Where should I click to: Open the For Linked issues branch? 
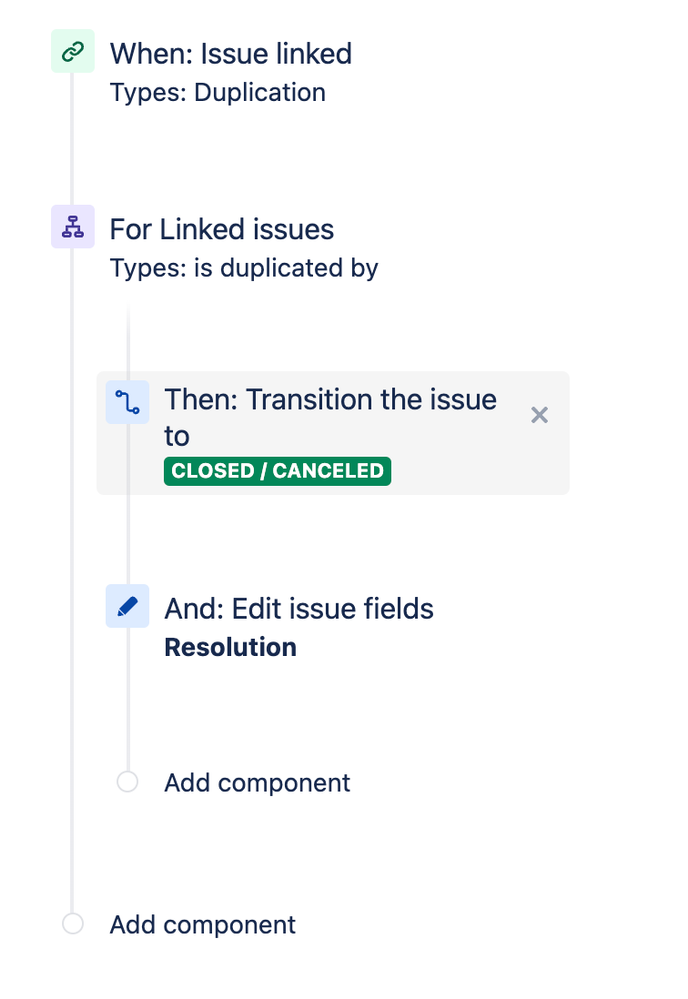[222, 229]
